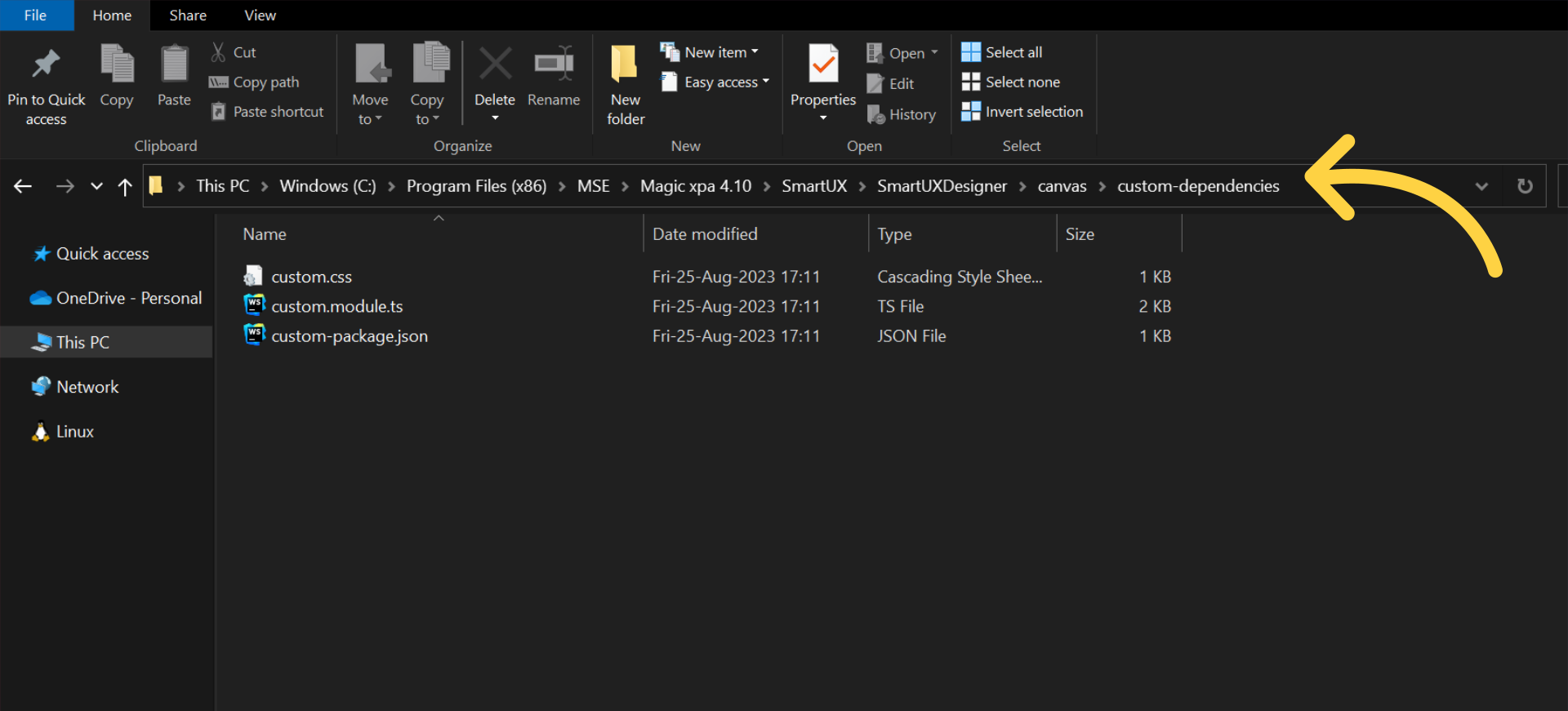The image size is (1568, 711).
Task: Switch to the View ribbon tab
Action: point(260,16)
